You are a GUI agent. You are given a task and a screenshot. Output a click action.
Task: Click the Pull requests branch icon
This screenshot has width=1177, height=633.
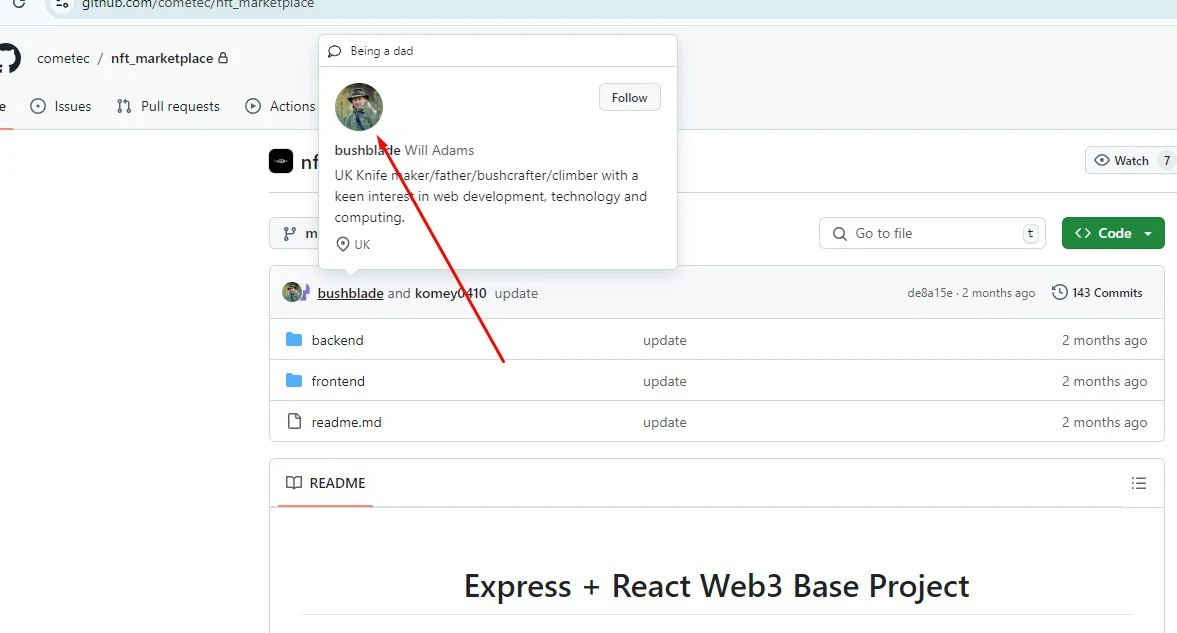pos(124,107)
